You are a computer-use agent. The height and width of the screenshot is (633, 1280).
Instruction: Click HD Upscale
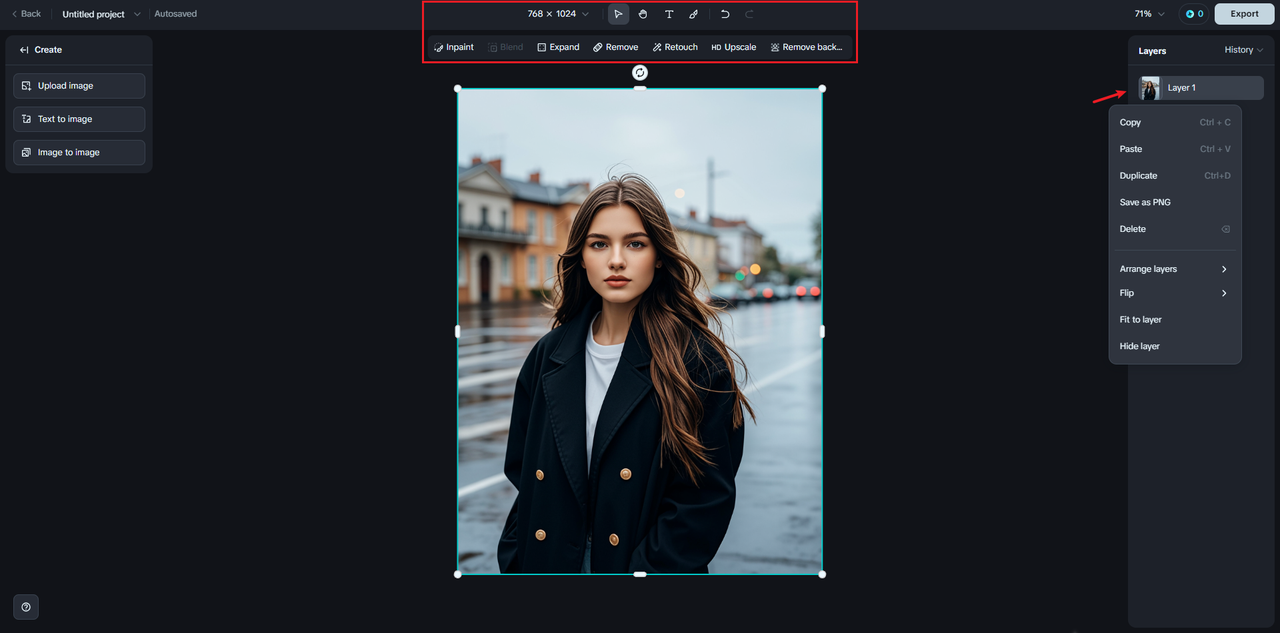pyautogui.click(x=734, y=47)
